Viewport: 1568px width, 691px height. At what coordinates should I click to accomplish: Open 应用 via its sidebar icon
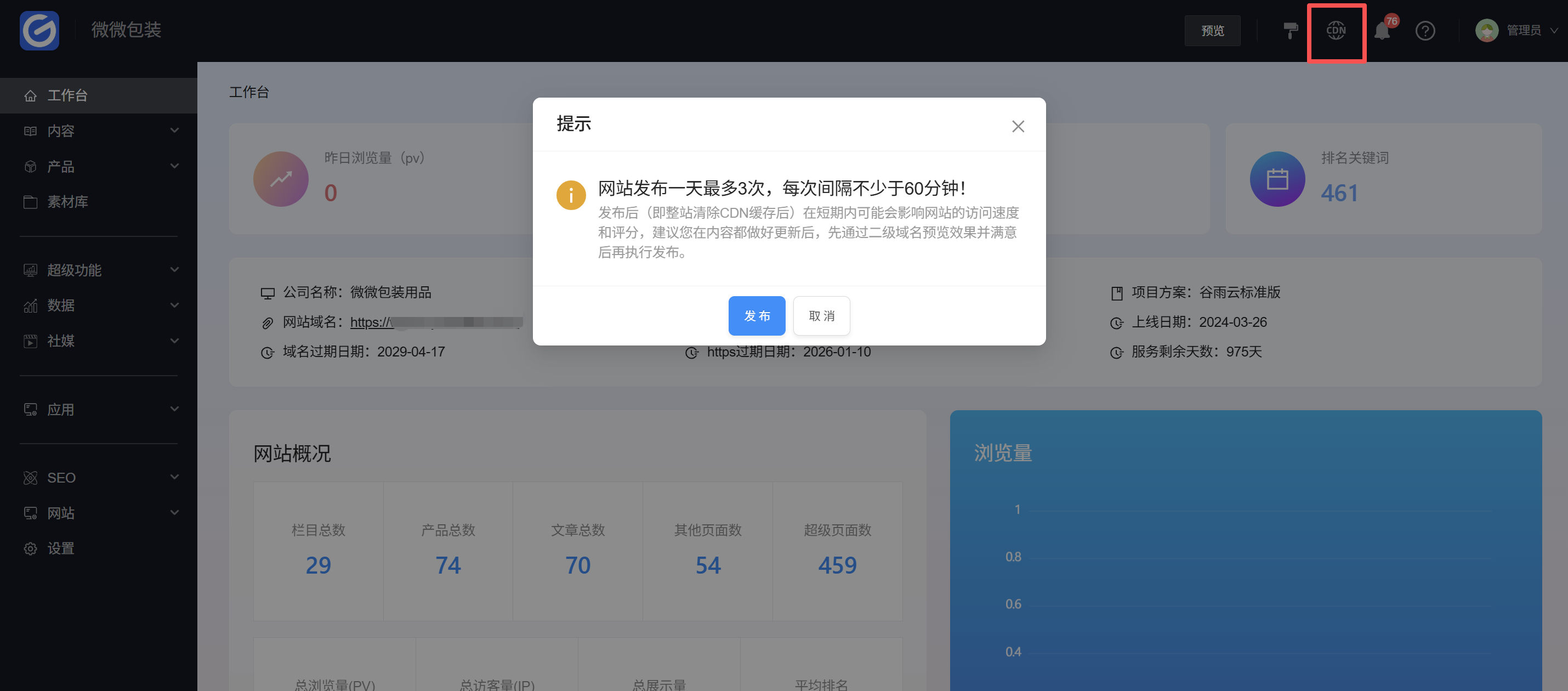point(31,409)
